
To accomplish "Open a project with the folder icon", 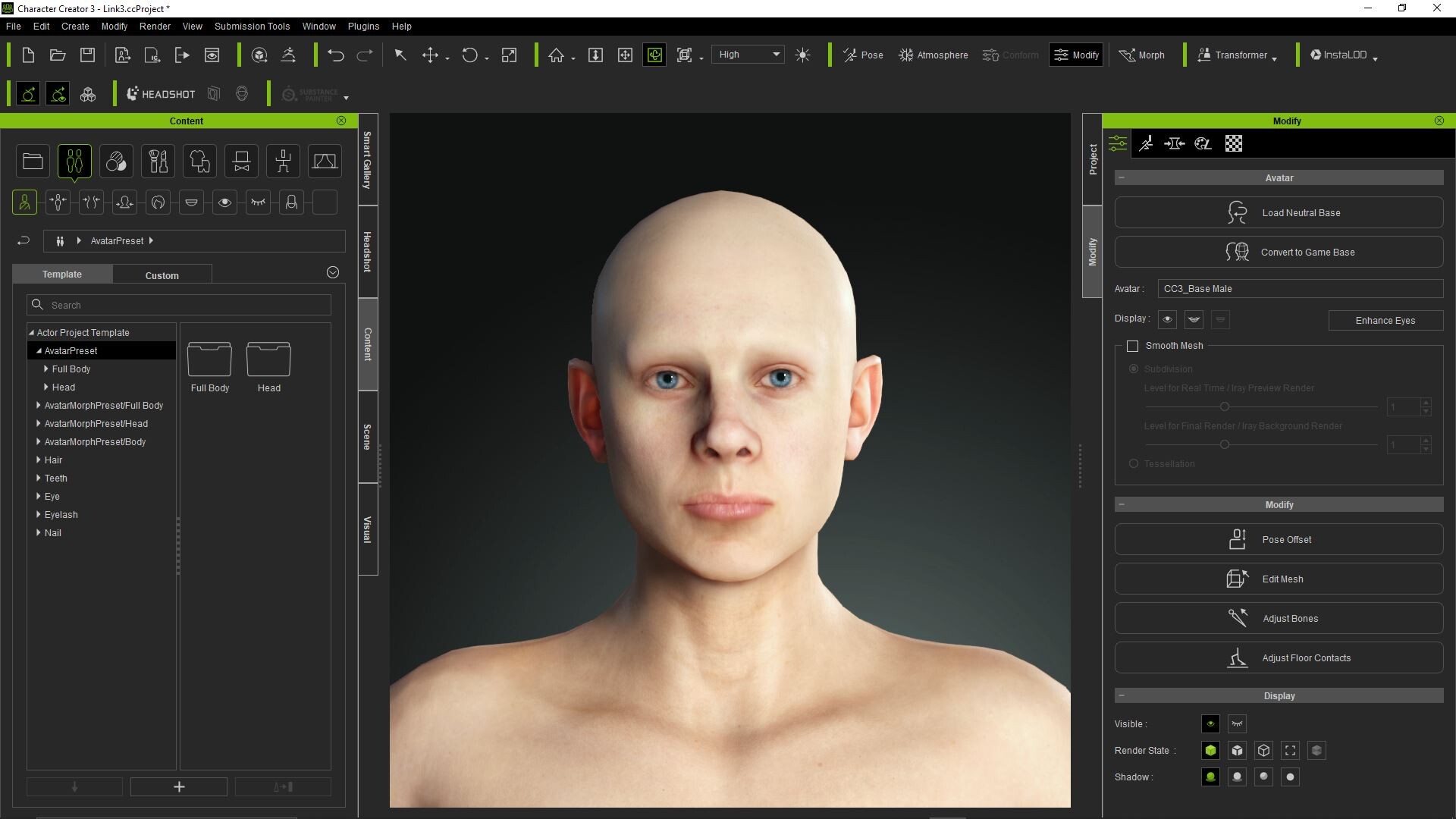I will [58, 55].
